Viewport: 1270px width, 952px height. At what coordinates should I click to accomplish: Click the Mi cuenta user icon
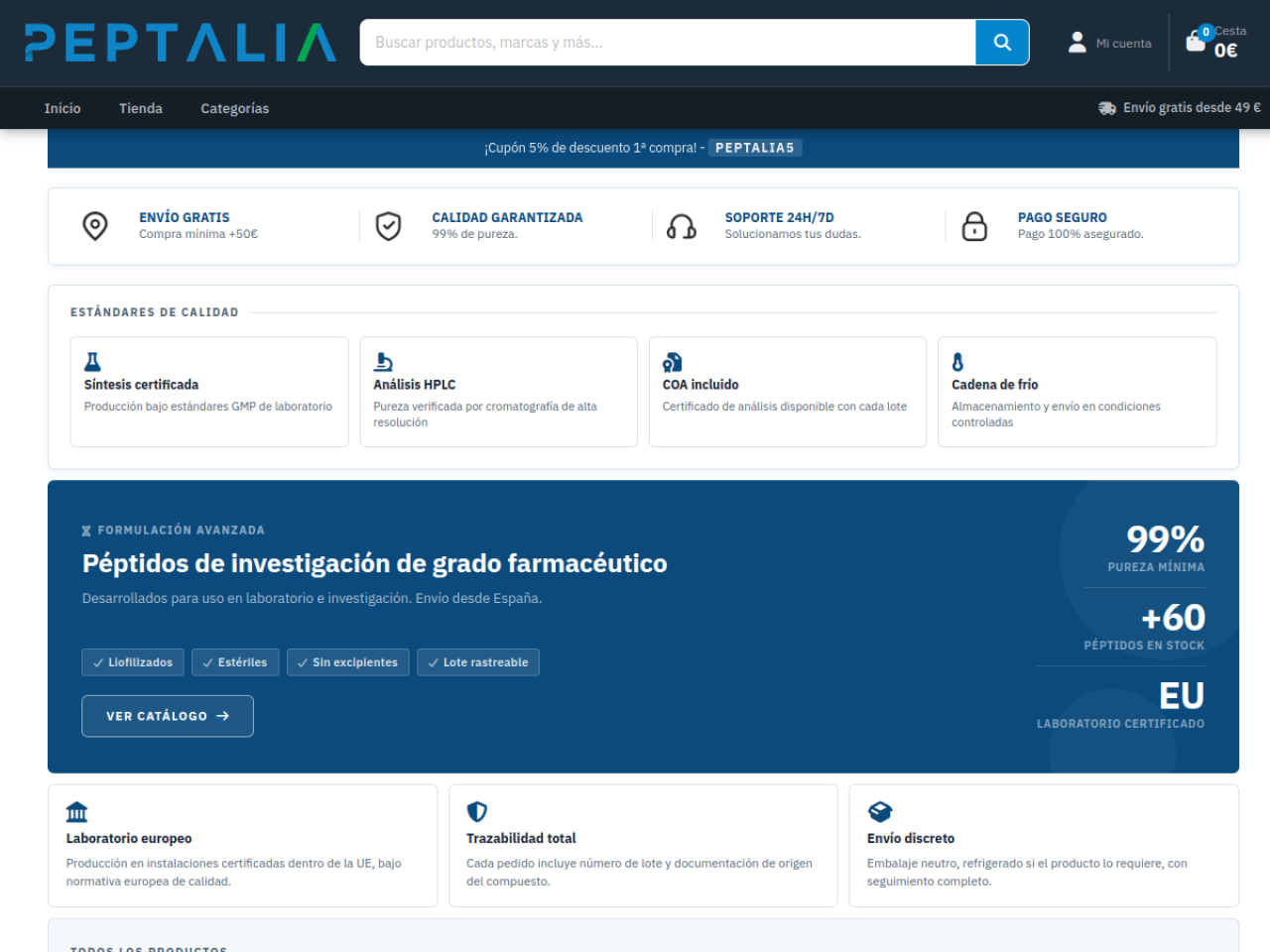(x=1078, y=43)
